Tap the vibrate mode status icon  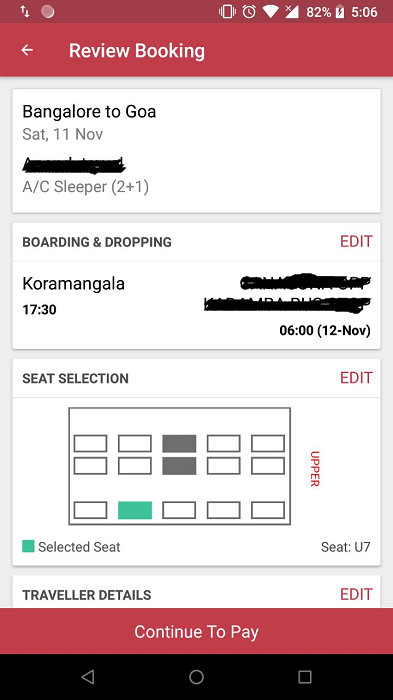pos(227,12)
